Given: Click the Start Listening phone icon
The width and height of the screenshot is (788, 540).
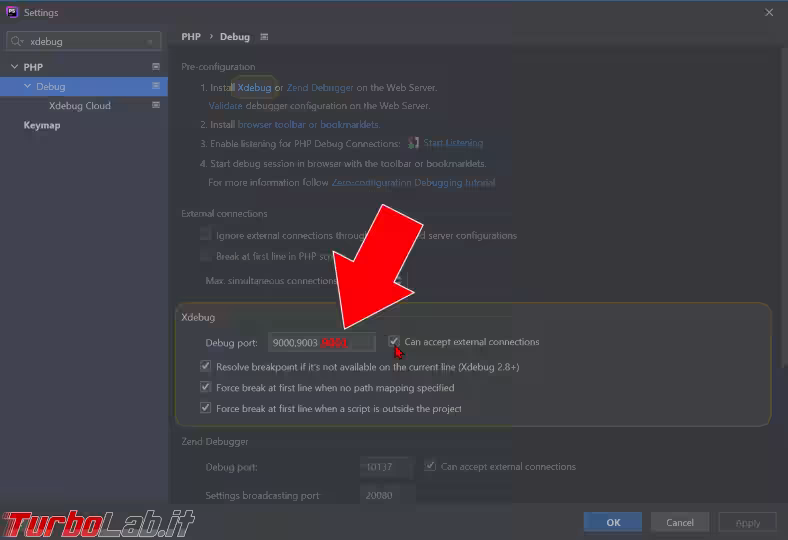Looking at the screenshot, I should (x=413, y=143).
